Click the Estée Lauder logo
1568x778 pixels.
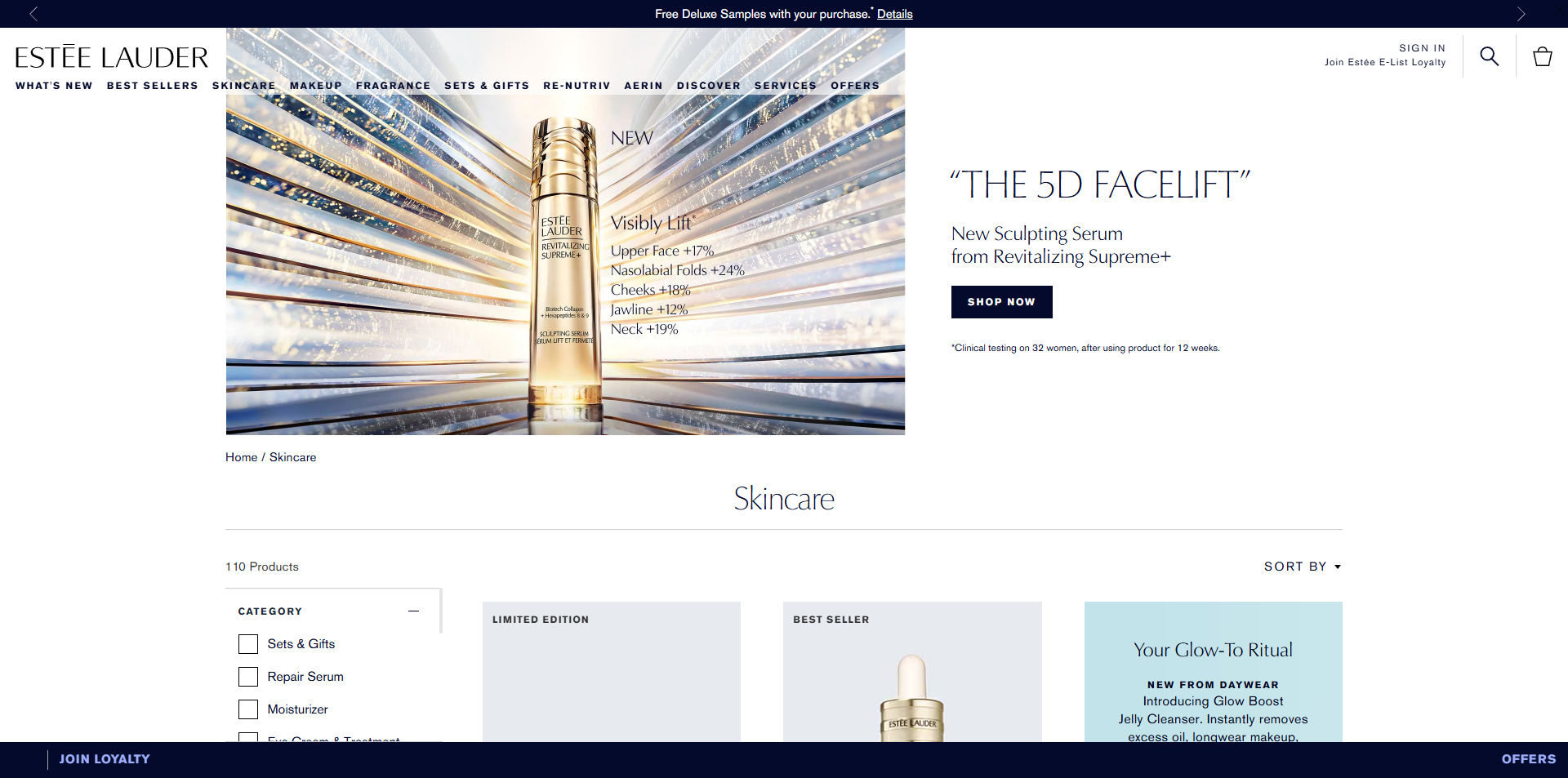111,56
